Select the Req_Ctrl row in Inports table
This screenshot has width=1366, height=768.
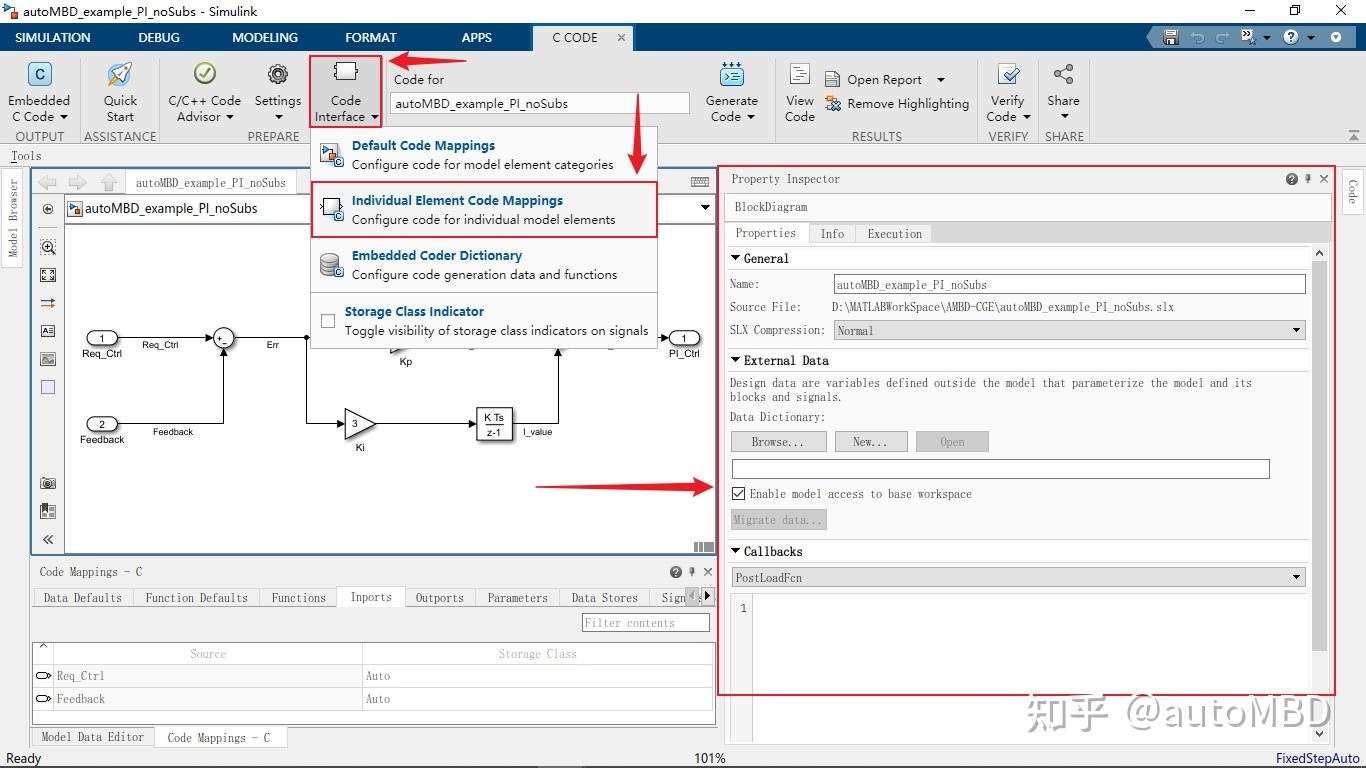pyautogui.click(x=374, y=676)
